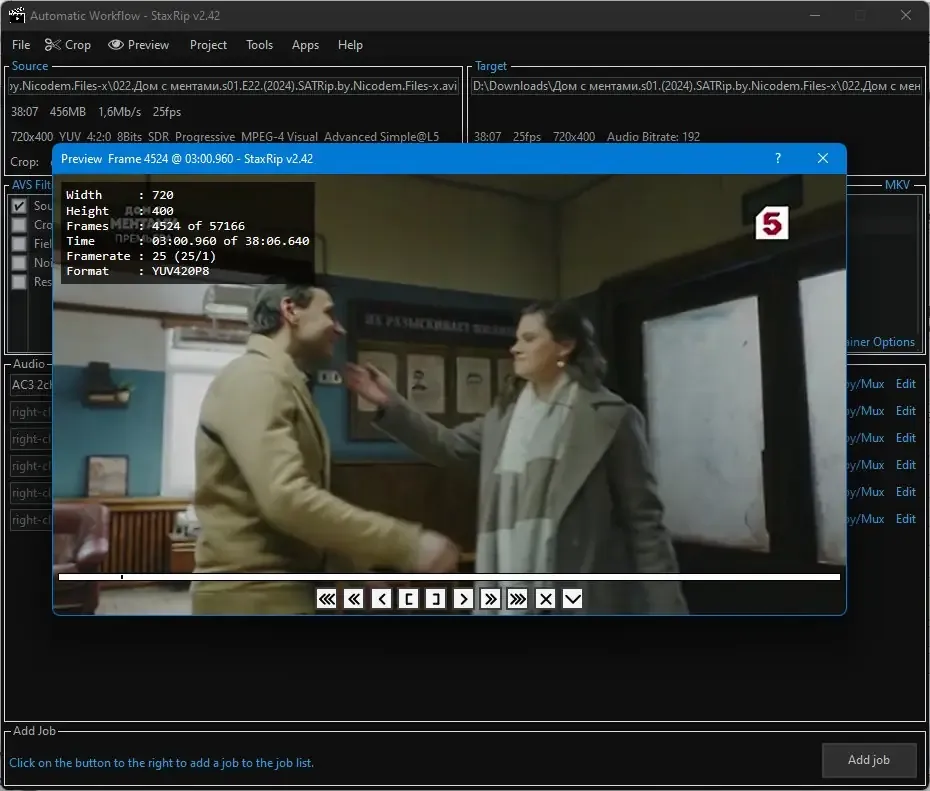The width and height of the screenshot is (930, 791).
Task: Delete selected range with X button
Action: point(545,599)
